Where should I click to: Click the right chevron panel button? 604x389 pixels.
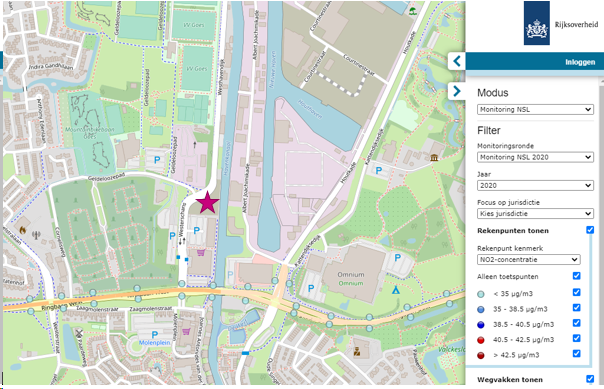tap(457, 91)
